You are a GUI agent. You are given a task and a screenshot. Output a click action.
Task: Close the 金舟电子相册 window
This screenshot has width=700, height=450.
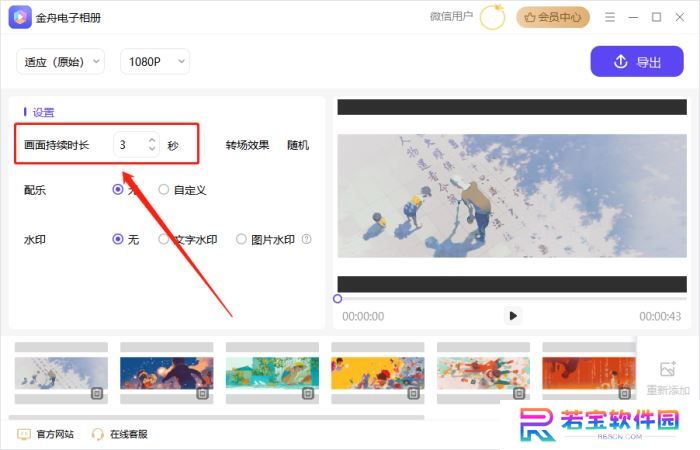(679, 17)
